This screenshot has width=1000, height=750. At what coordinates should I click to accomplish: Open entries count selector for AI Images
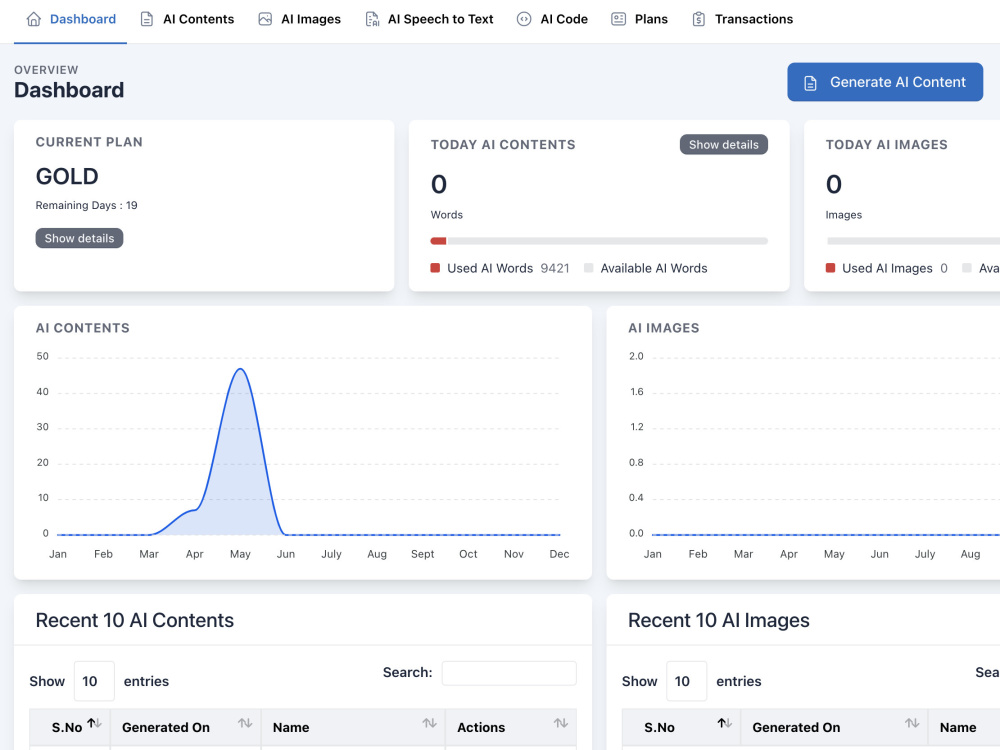[687, 681]
